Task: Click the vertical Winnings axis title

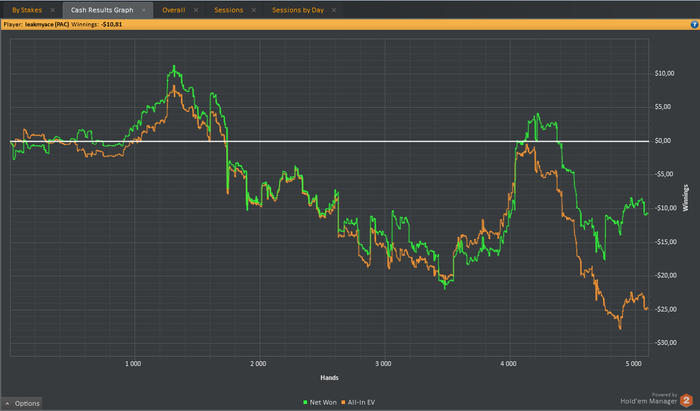Action: click(x=686, y=198)
